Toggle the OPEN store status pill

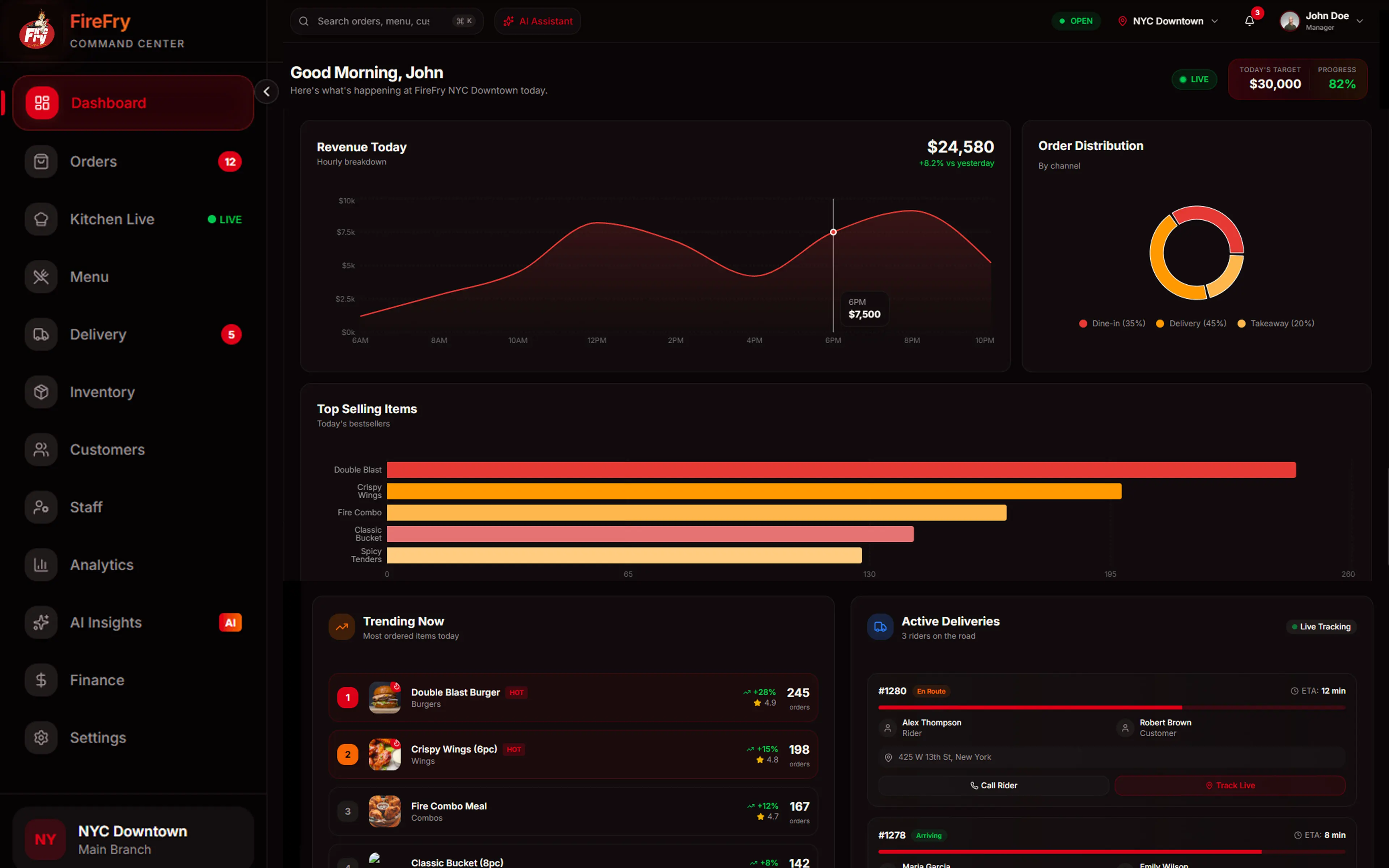[x=1076, y=21]
